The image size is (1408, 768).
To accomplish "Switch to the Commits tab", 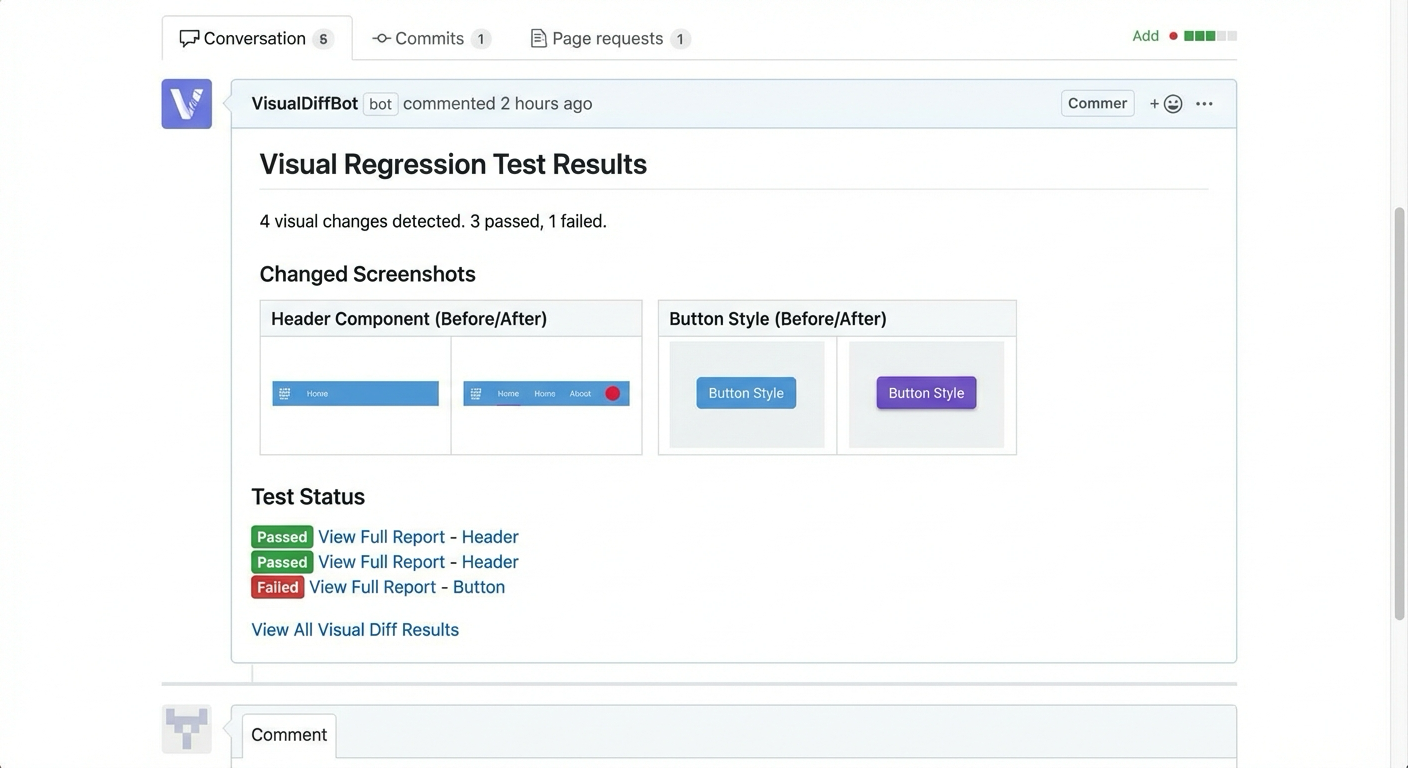I will point(428,37).
